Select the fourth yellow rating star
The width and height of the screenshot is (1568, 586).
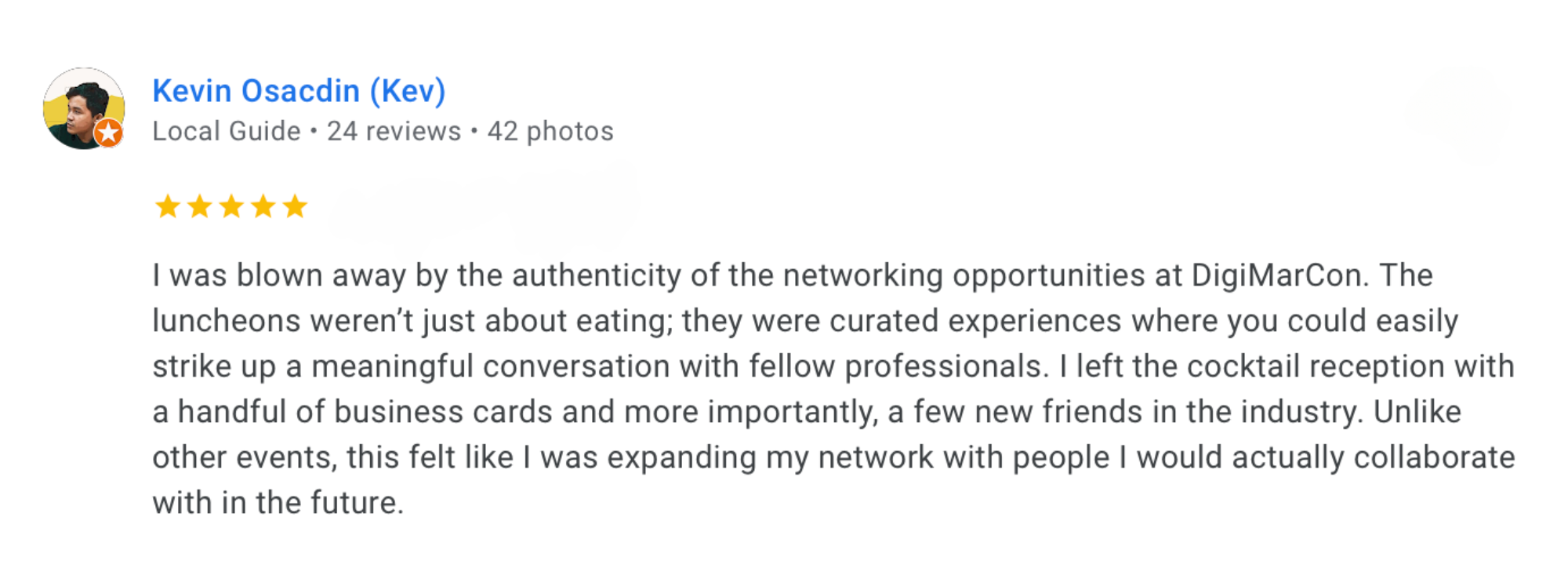pos(263,206)
